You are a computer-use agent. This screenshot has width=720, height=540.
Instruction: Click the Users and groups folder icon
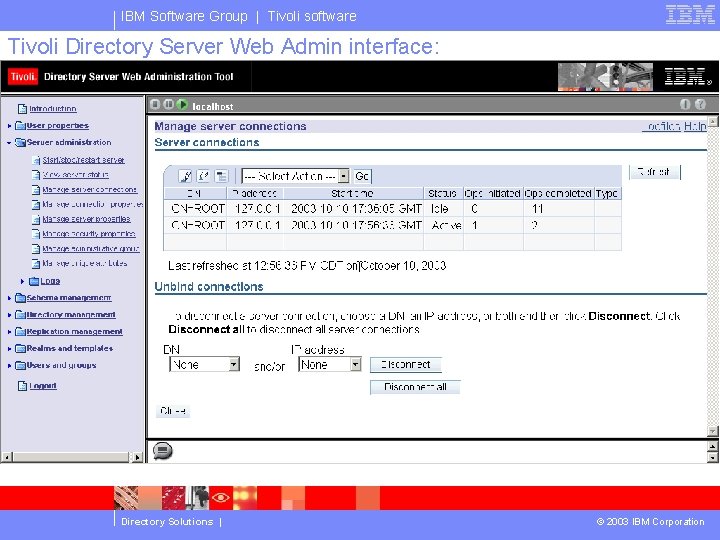pos(20,366)
